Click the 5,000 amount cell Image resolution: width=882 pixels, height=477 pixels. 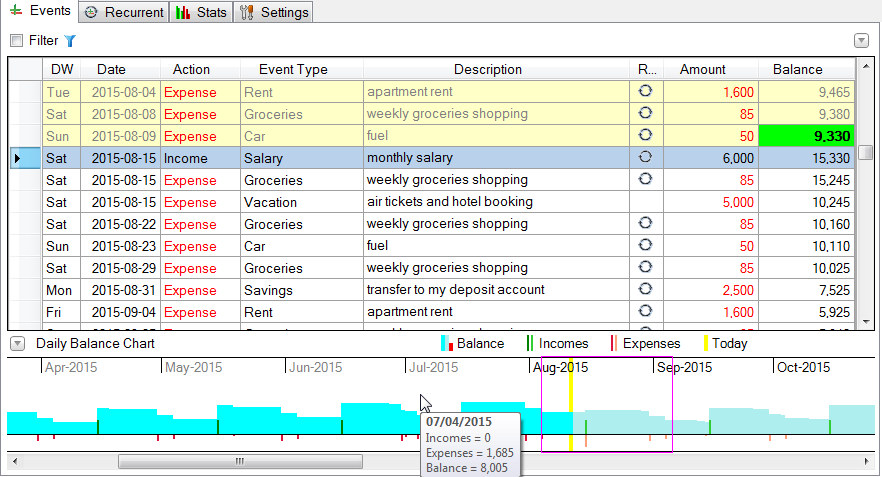(710, 202)
